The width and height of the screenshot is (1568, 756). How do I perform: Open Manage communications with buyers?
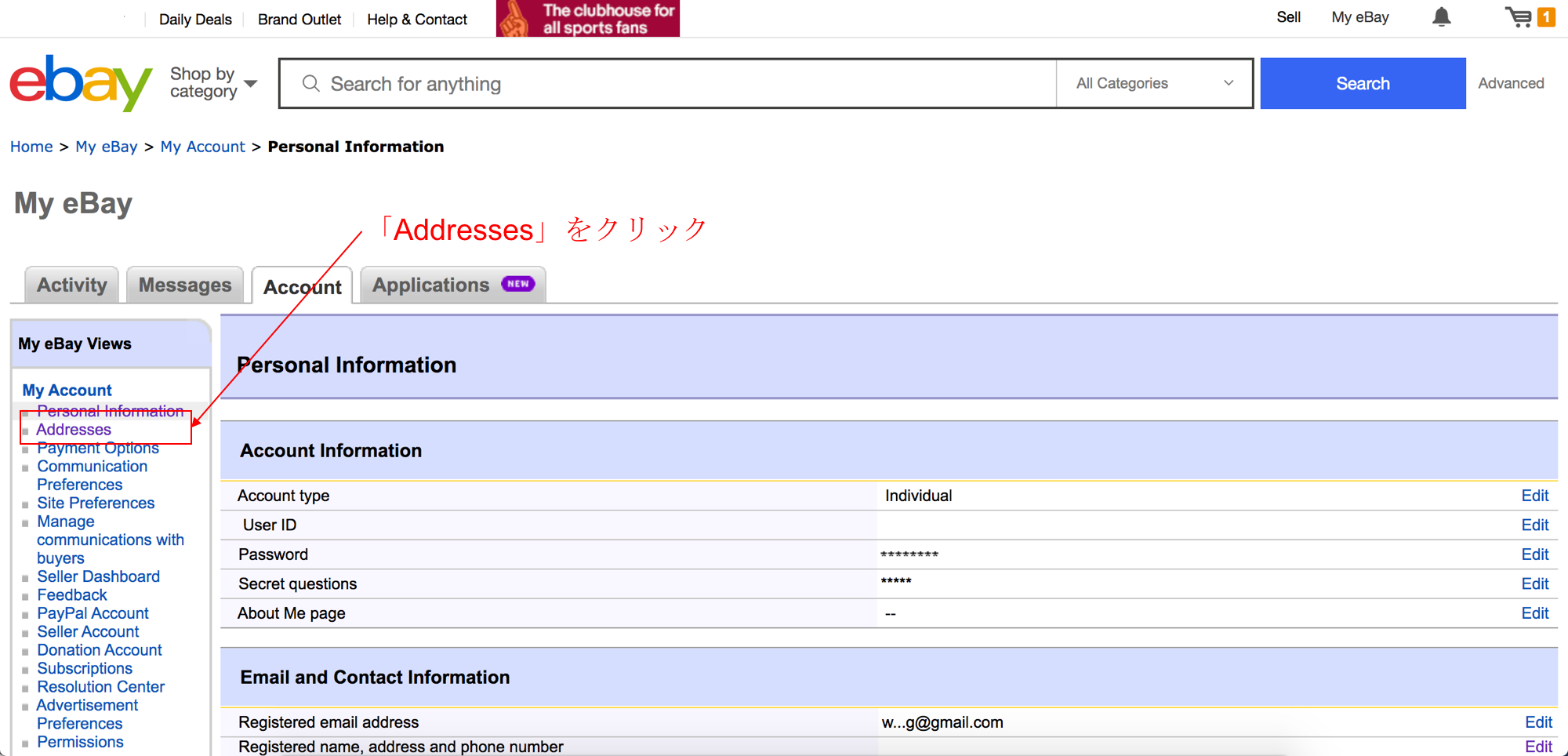click(110, 540)
